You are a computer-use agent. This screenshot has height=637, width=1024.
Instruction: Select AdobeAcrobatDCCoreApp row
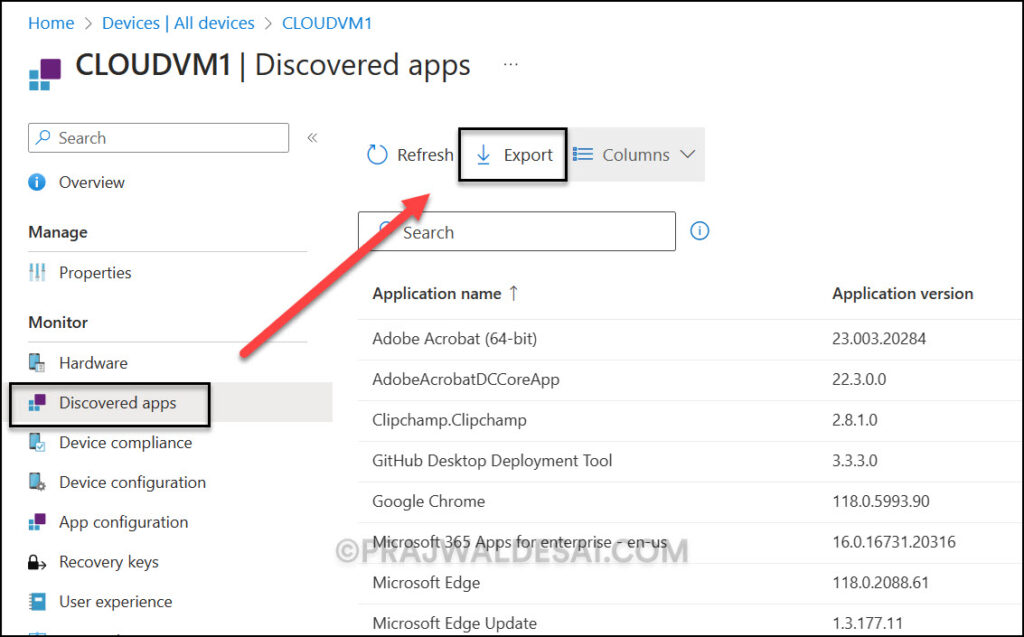click(x=690, y=380)
